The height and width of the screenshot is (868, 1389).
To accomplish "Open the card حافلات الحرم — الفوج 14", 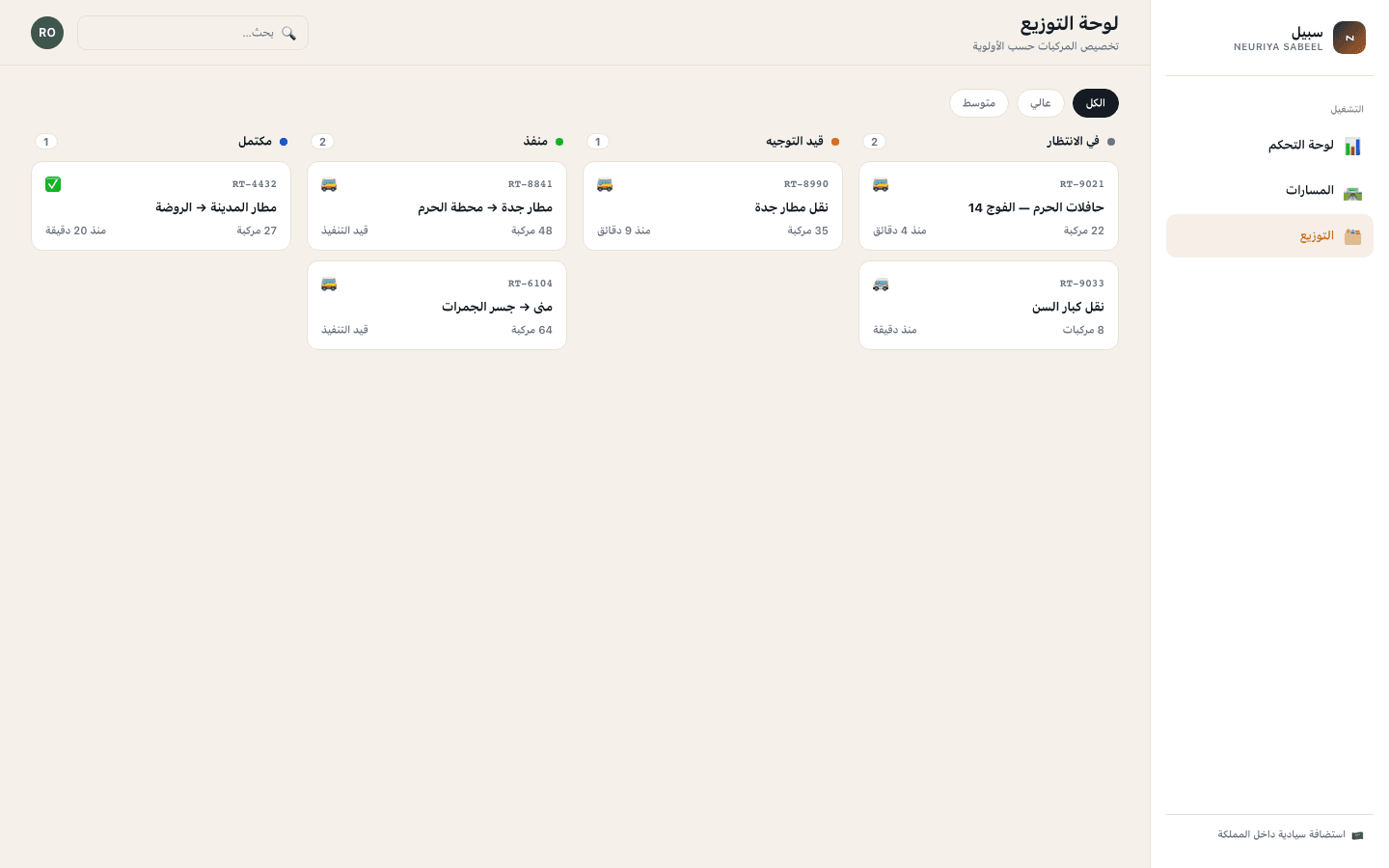I will [x=989, y=206].
